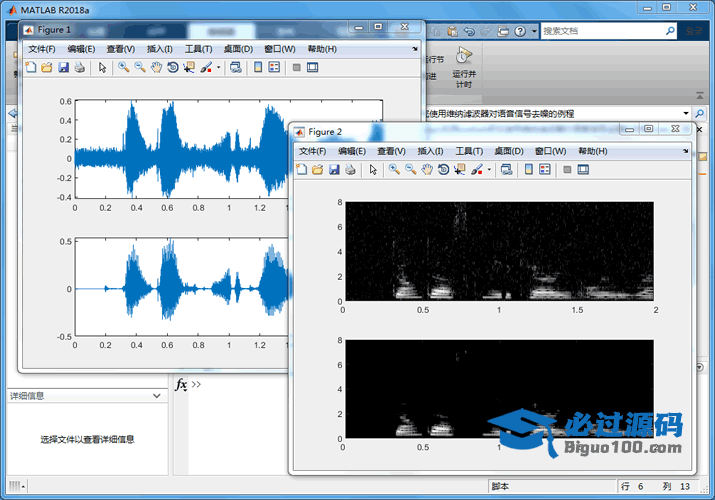Select Pan hand tool in Figure 2
Screen dimensions: 715x500
point(427,170)
